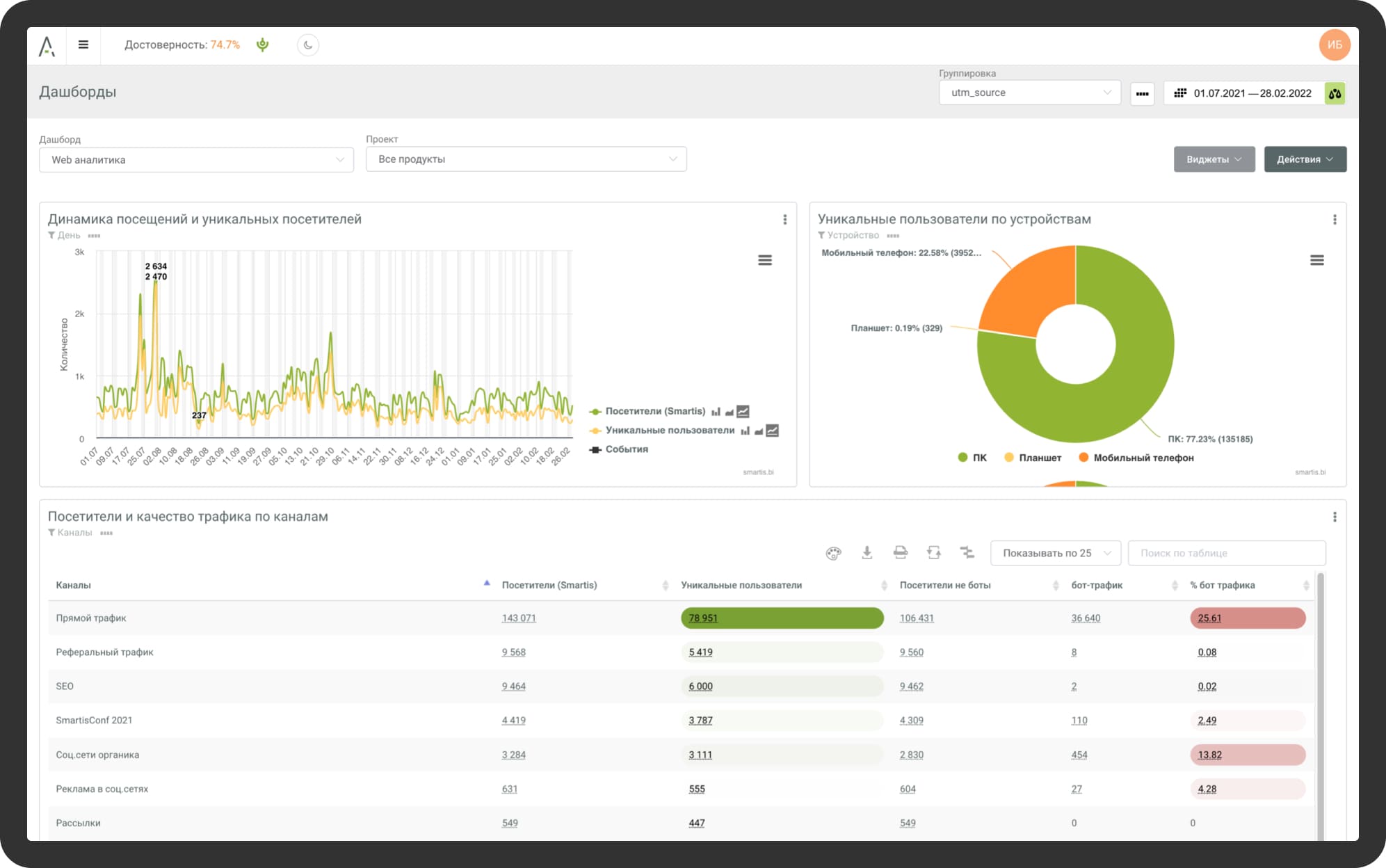This screenshot has width=1386, height=868.
Task: Click the 143 071 visitors value link
Action: (x=518, y=618)
